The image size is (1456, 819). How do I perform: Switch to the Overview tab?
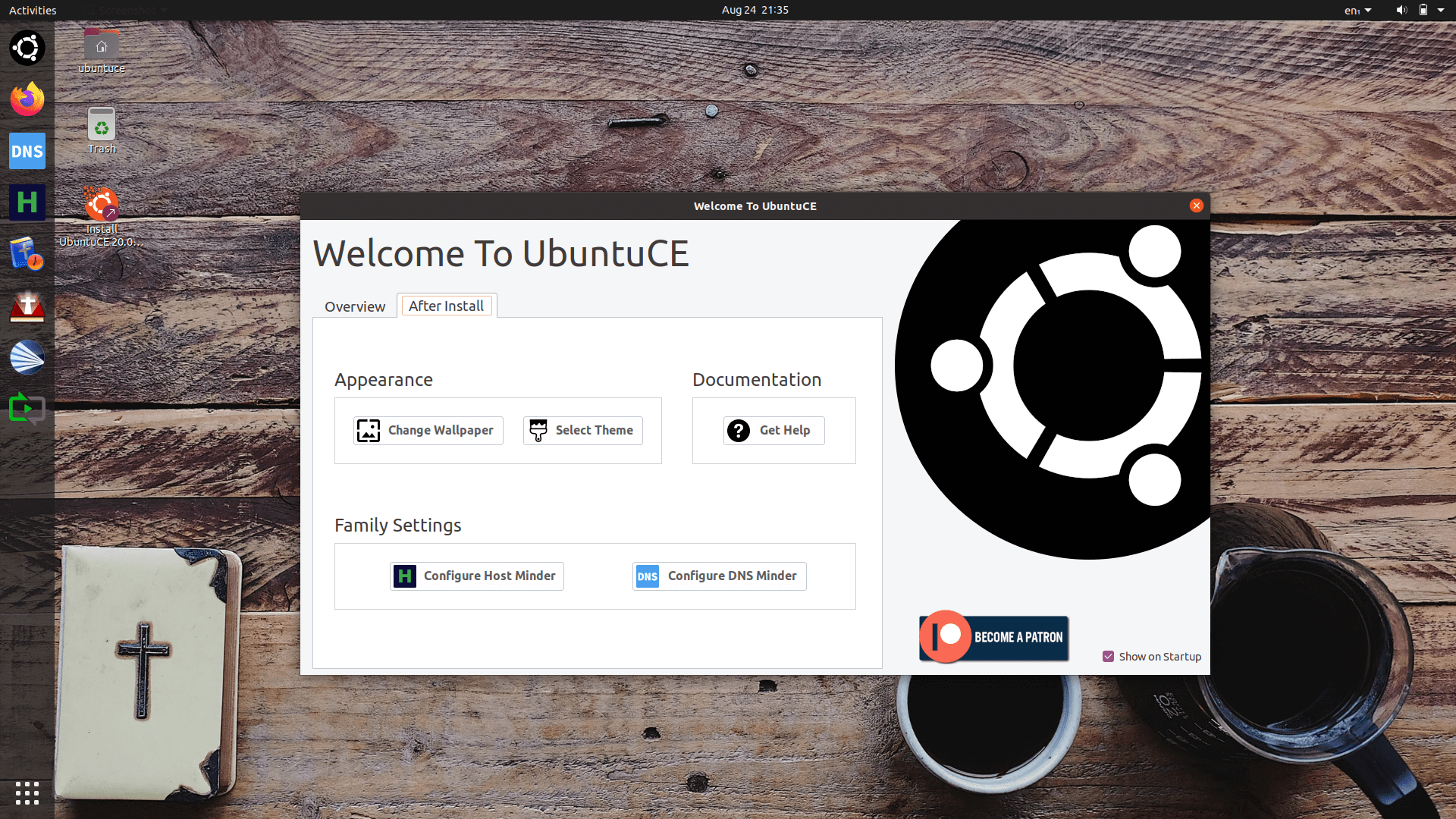click(355, 306)
